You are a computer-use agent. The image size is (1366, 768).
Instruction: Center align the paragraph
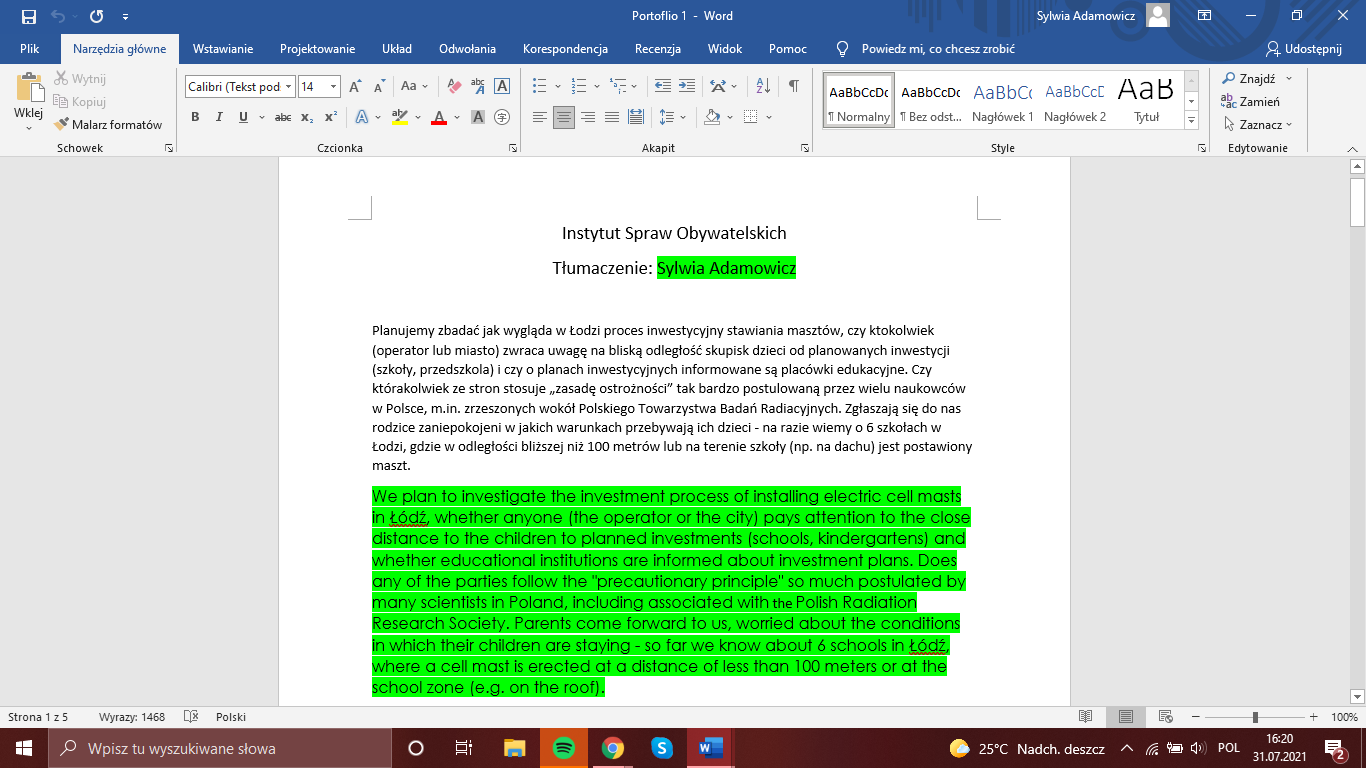(x=564, y=117)
